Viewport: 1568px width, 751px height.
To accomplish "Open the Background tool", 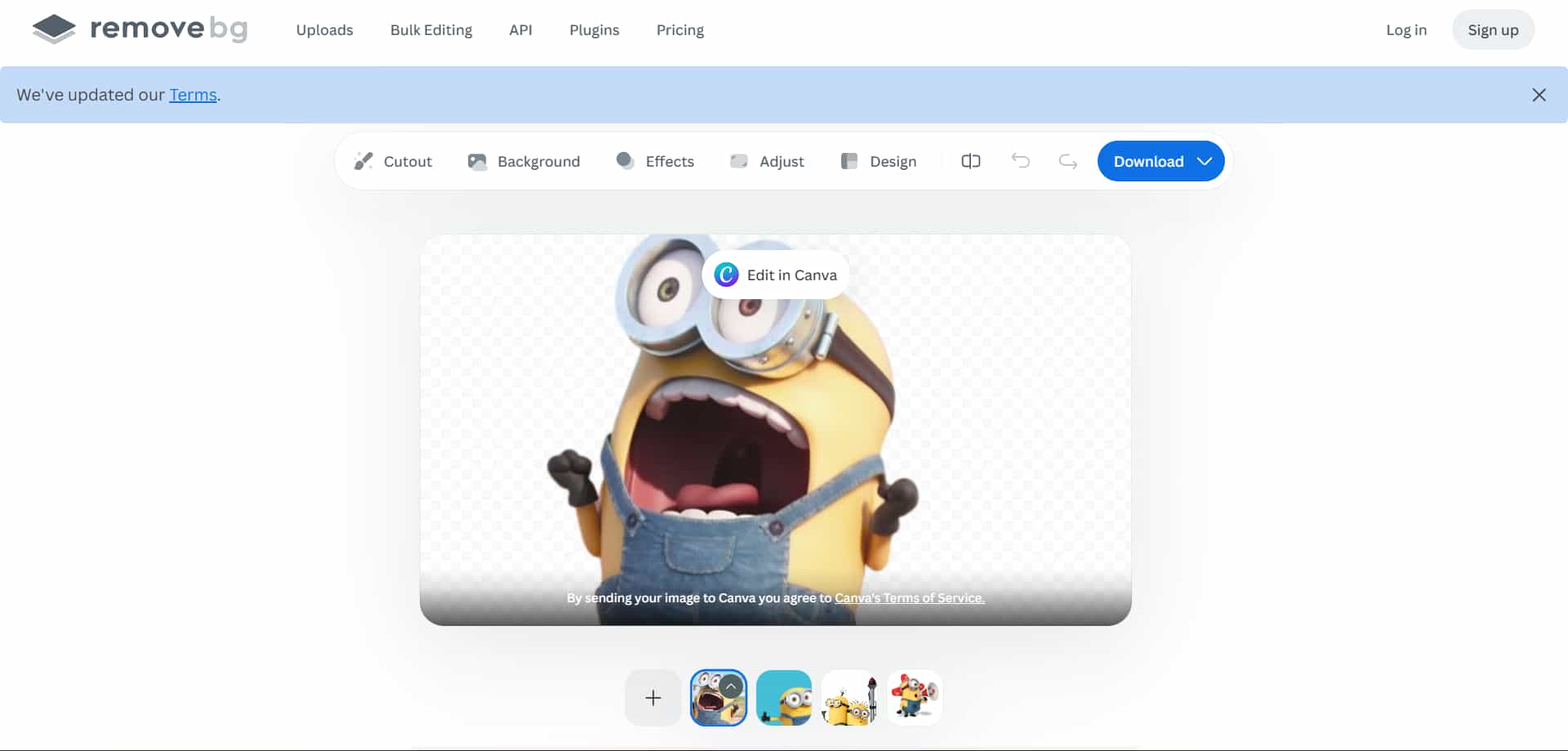I will coord(523,161).
